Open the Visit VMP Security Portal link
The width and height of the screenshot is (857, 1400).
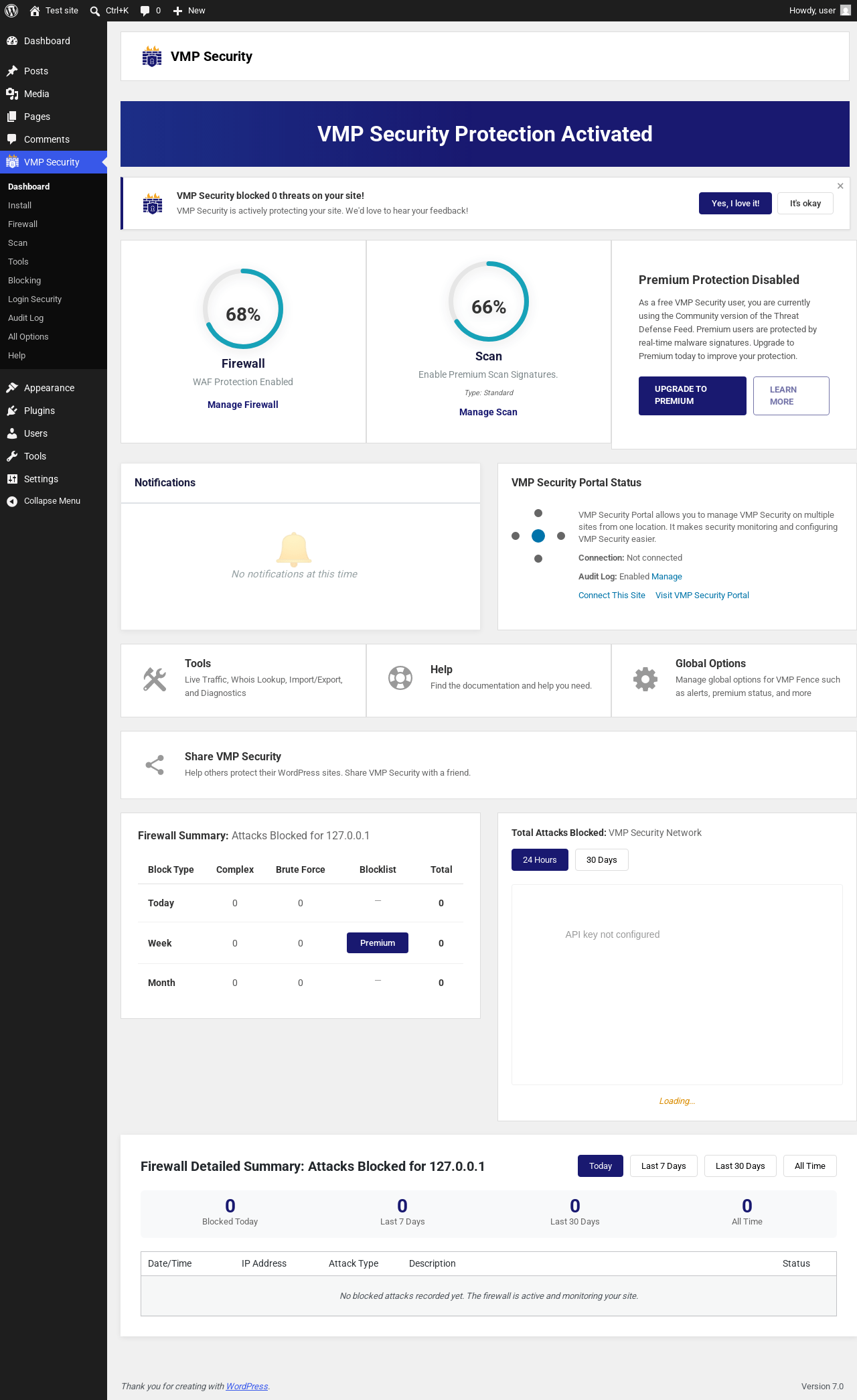[702, 596]
